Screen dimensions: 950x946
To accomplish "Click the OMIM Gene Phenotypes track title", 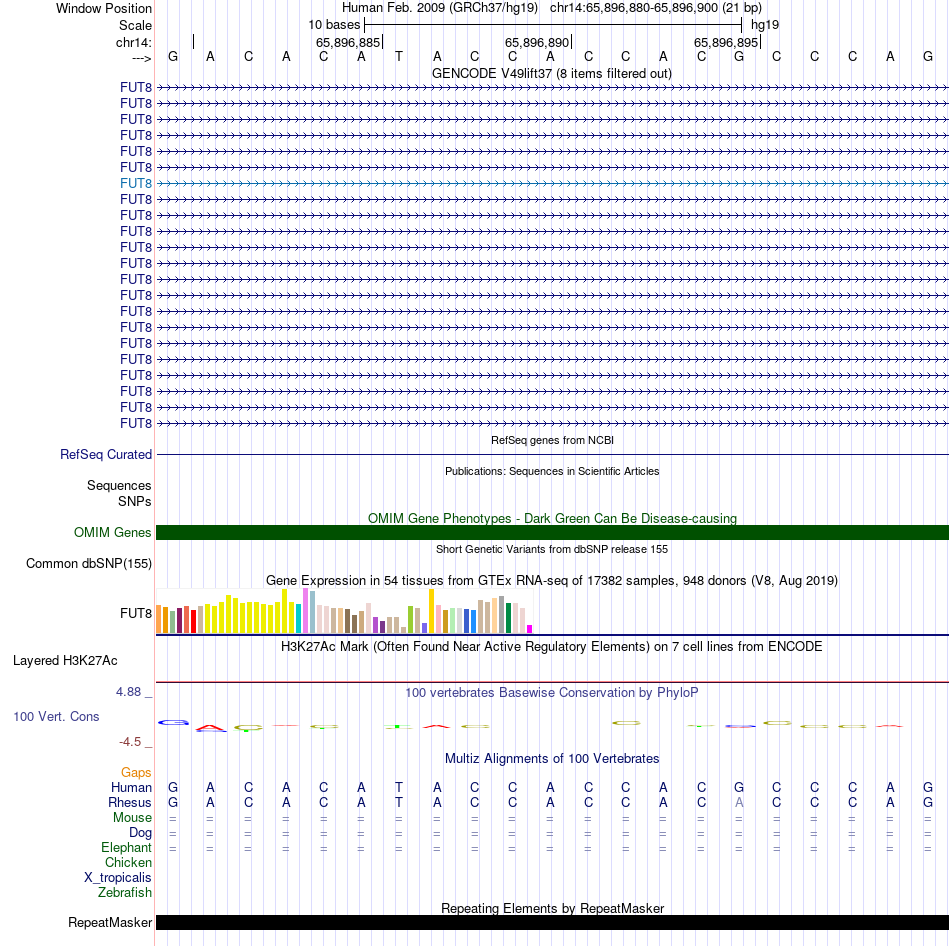I will [x=552, y=518].
